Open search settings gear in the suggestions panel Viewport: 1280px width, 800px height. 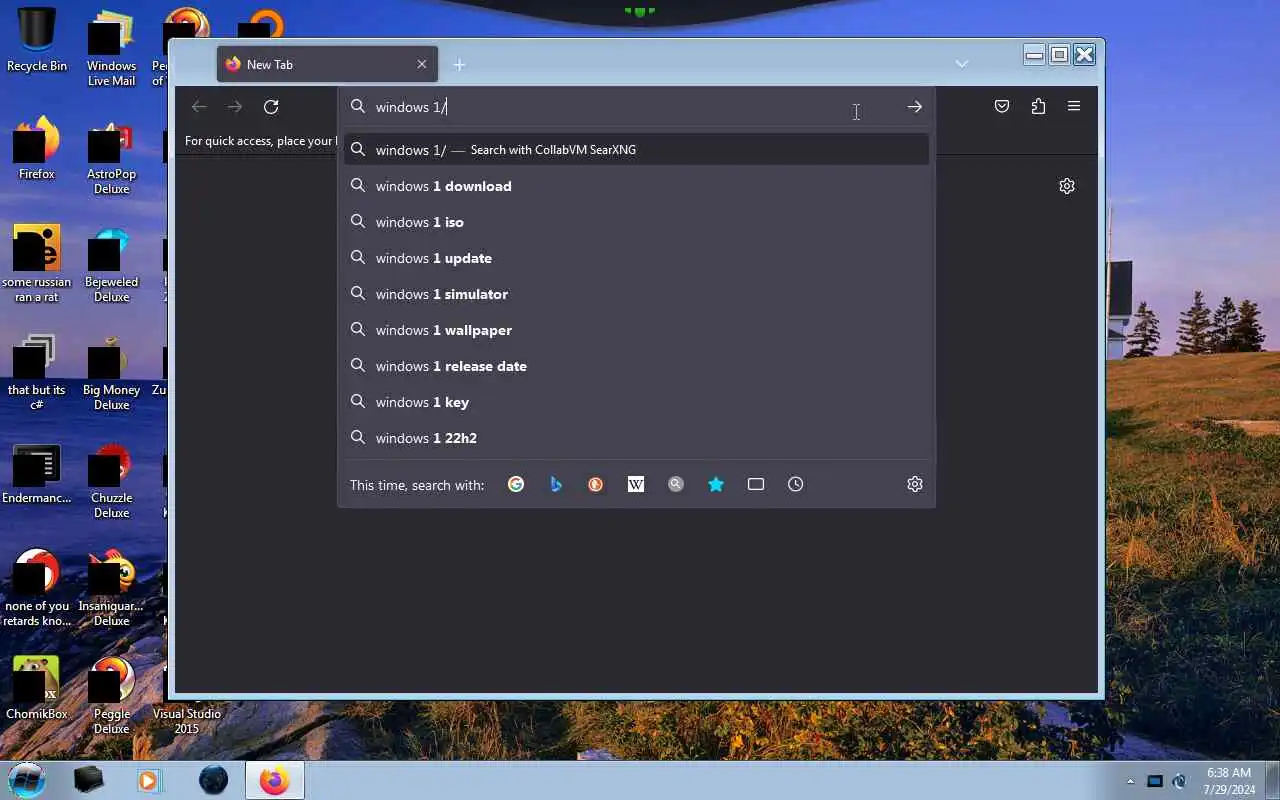pos(915,484)
